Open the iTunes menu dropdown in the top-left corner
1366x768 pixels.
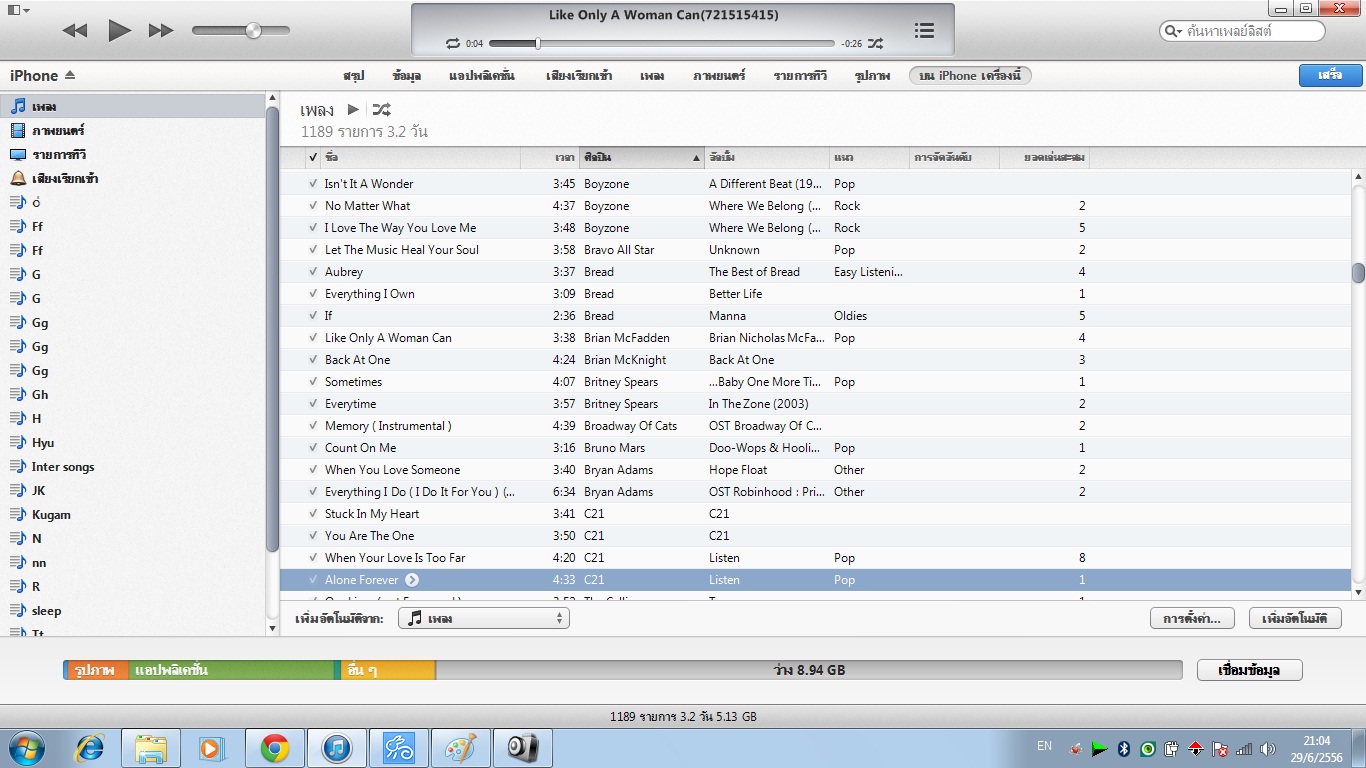coord(17,10)
